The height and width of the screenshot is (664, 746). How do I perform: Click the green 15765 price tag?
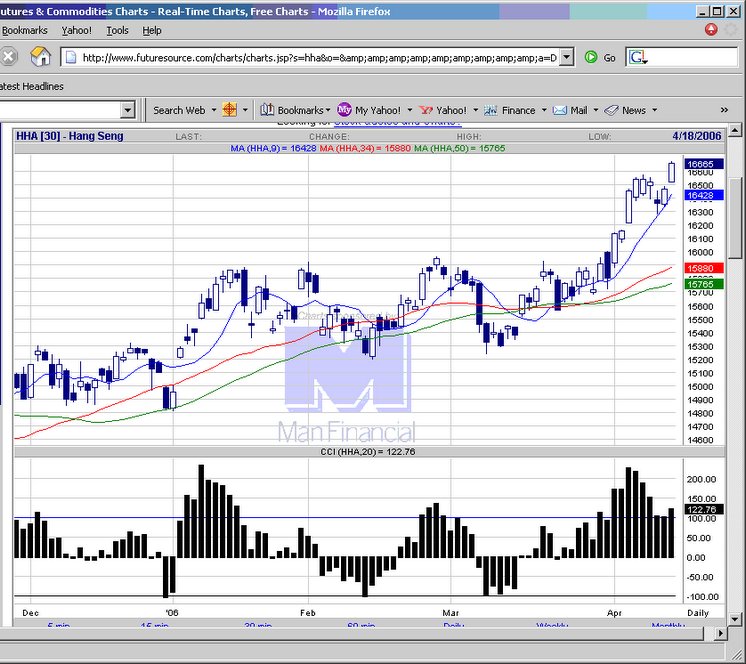[x=704, y=284]
